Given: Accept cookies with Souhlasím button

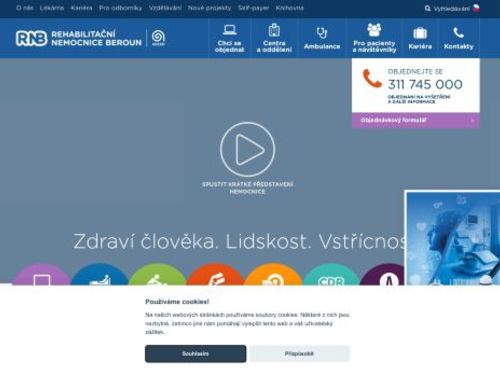Looking at the screenshot, I should click(195, 354).
